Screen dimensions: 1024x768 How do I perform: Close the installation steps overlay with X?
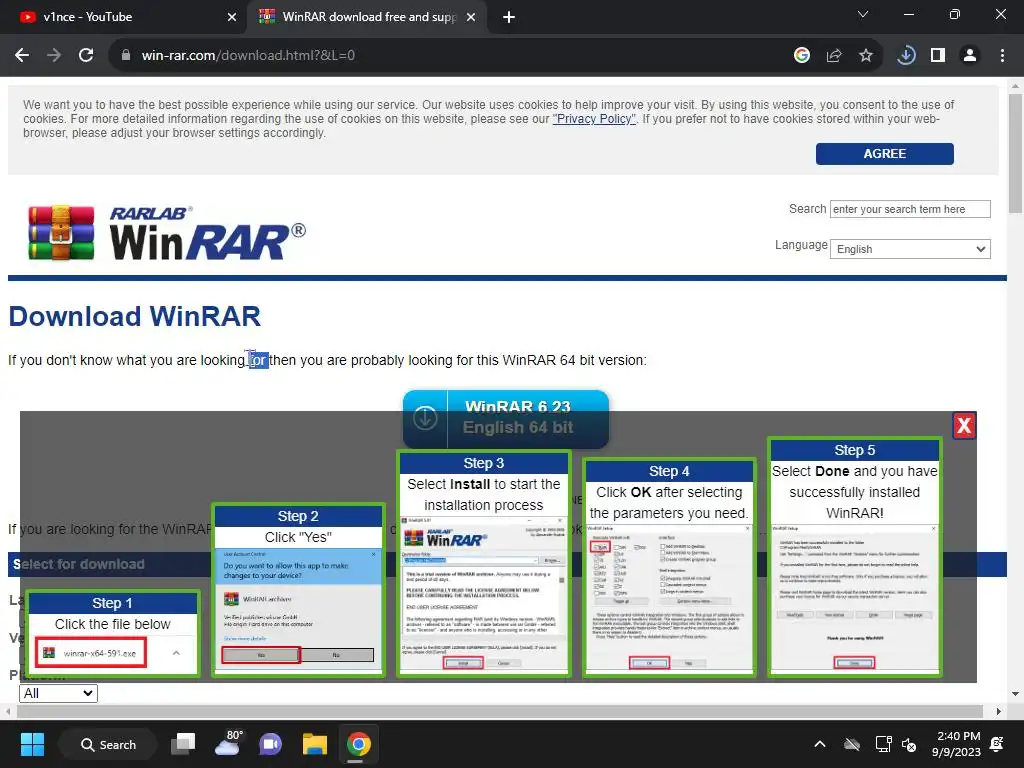[964, 426]
